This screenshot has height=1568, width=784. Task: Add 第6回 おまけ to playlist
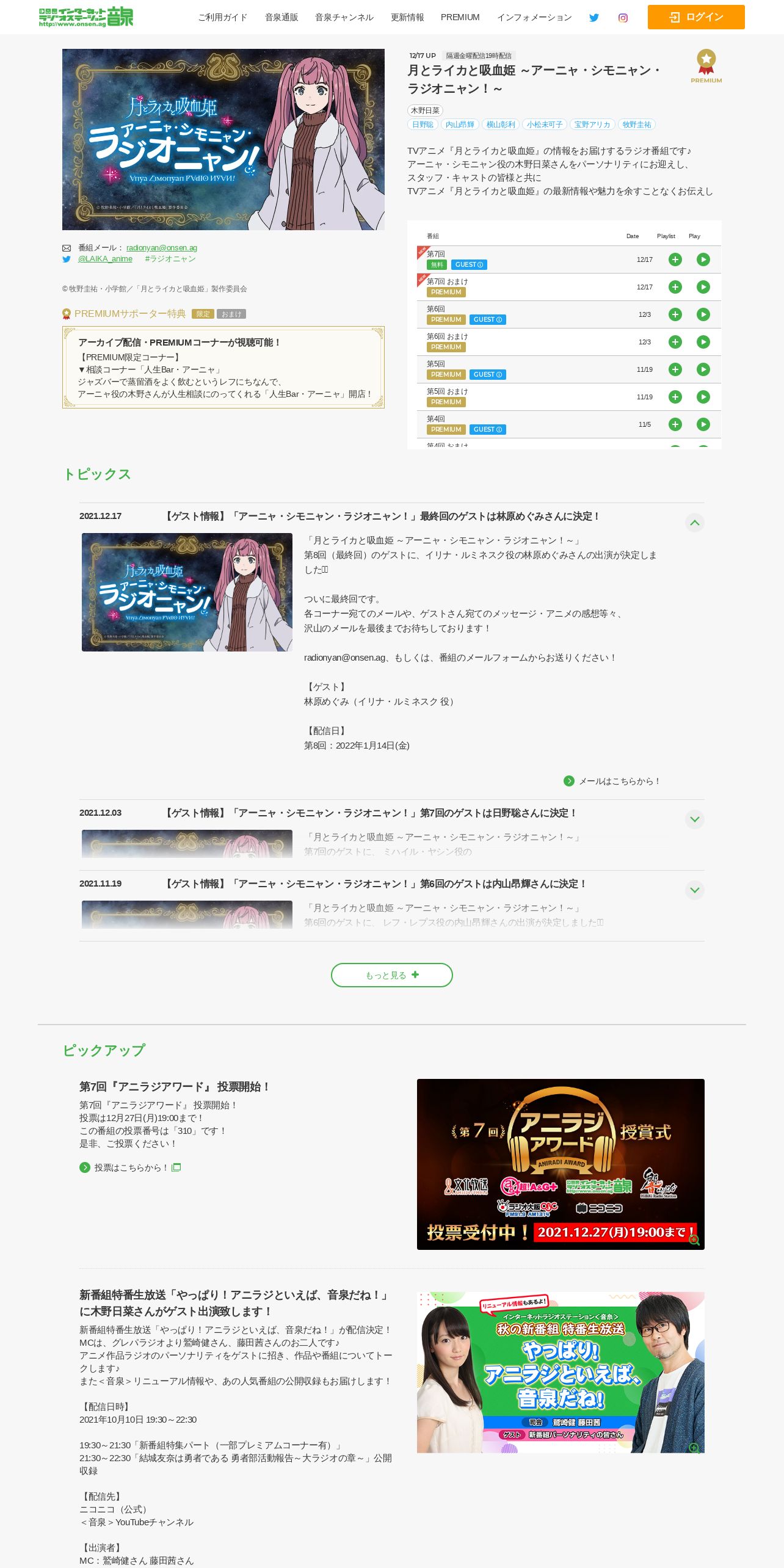675,342
